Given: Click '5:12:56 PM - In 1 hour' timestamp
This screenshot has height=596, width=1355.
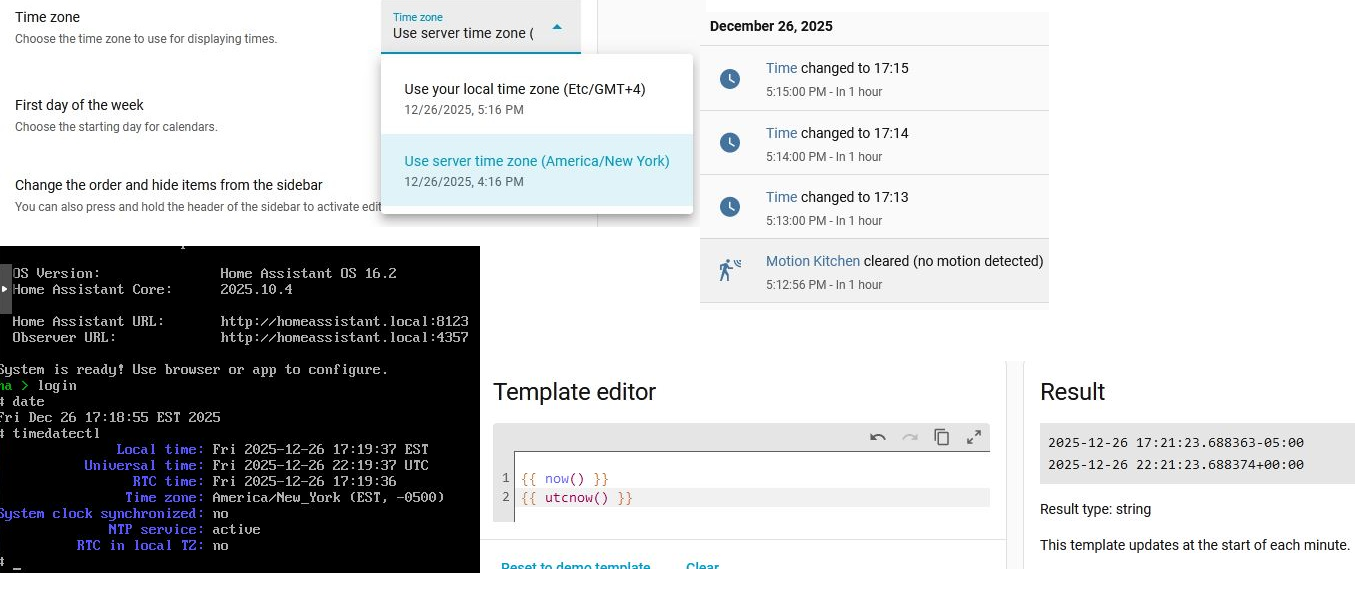Looking at the screenshot, I should coord(824,284).
